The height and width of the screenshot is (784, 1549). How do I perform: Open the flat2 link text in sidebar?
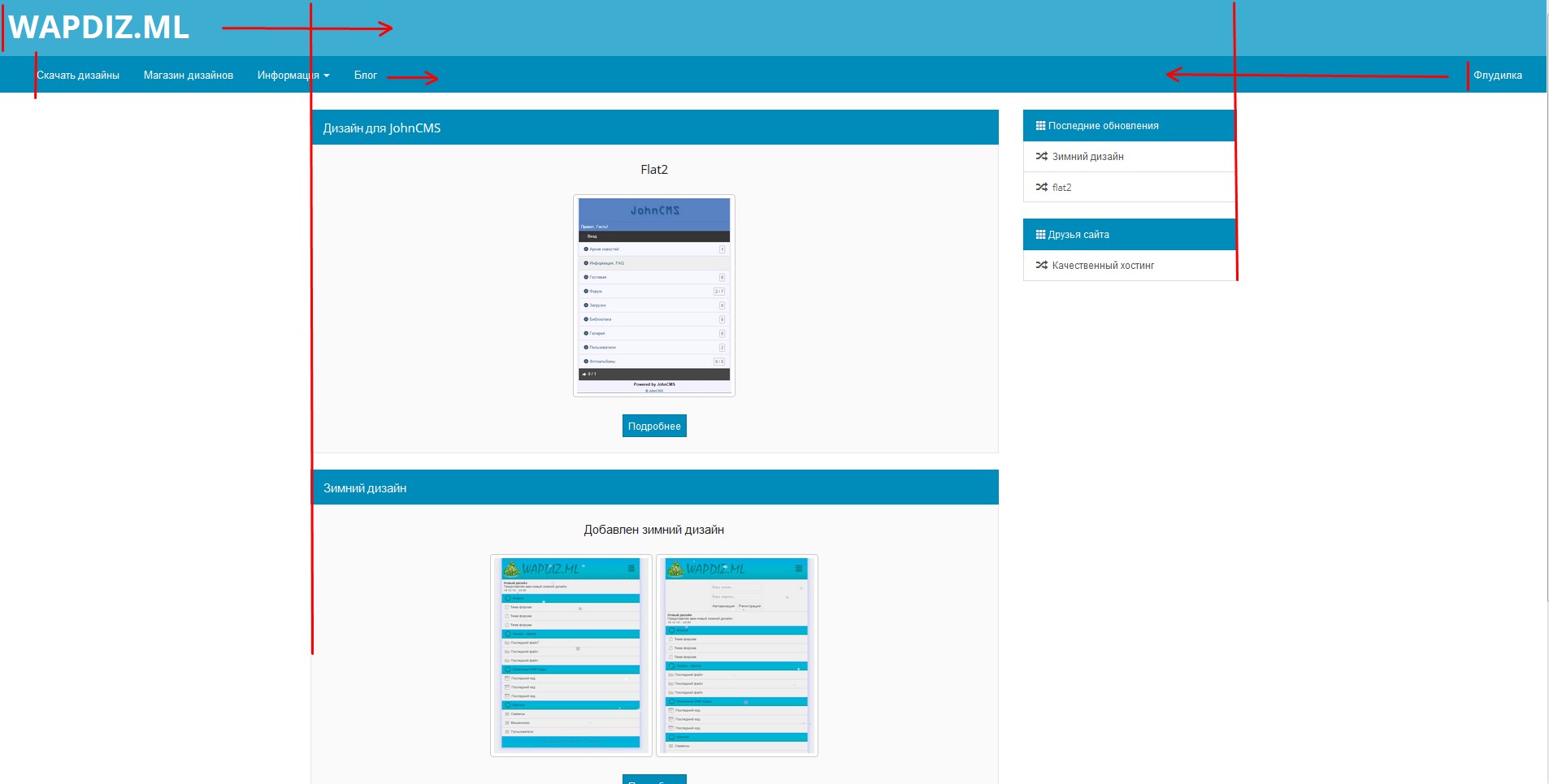pyautogui.click(x=1061, y=188)
